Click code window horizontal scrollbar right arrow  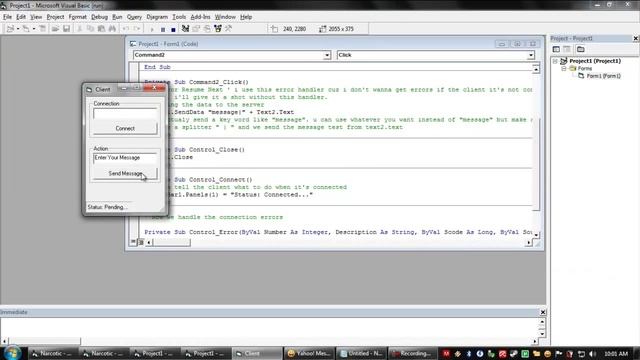pos(529,242)
